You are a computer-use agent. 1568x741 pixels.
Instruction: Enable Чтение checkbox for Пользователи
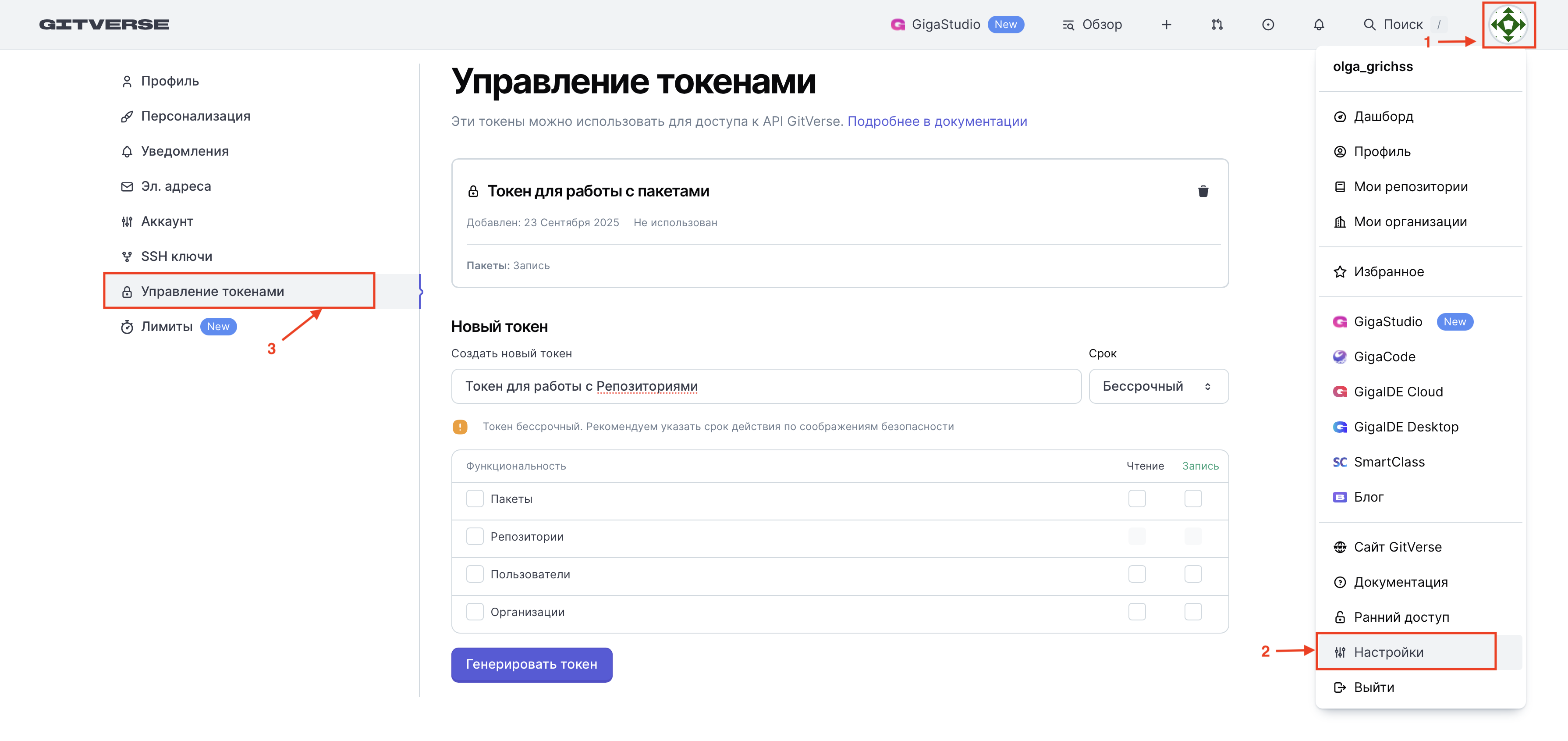1136,574
